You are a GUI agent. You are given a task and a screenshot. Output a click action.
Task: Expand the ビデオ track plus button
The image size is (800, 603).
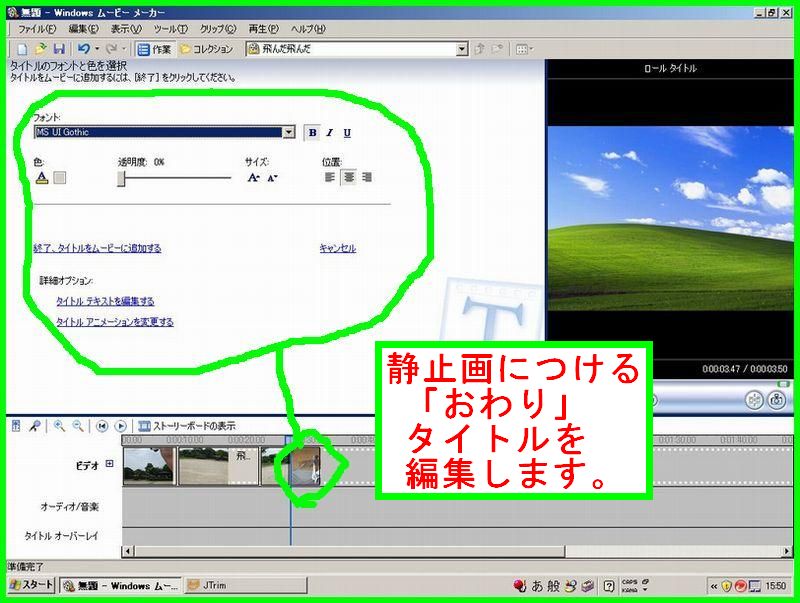pos(110,464)
